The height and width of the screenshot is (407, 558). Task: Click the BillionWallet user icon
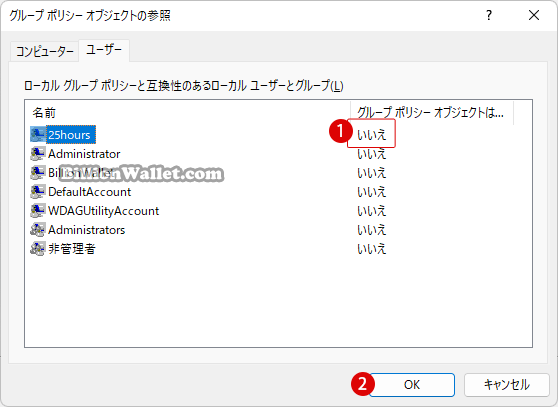point(38,173)
